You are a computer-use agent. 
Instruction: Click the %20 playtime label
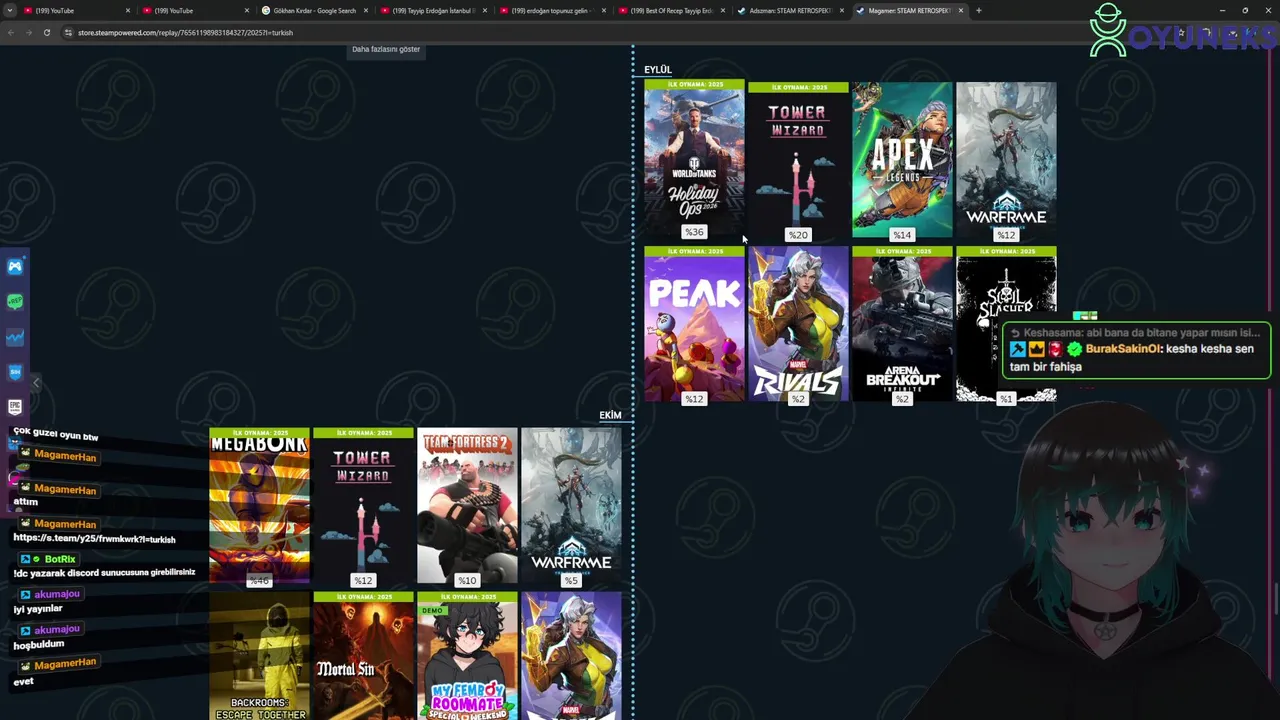coord(798,235)
